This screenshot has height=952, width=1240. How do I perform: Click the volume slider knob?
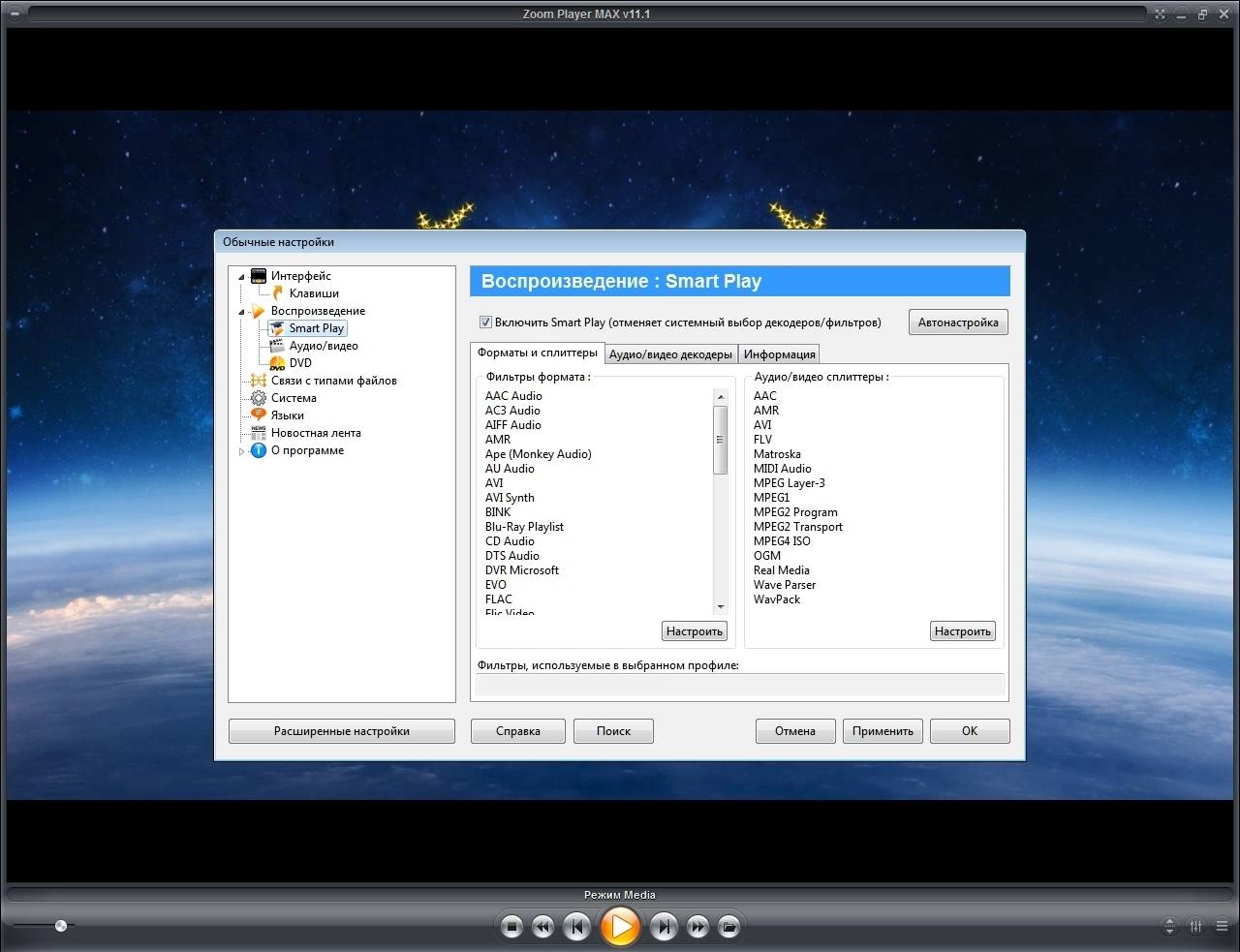point(61,926)
